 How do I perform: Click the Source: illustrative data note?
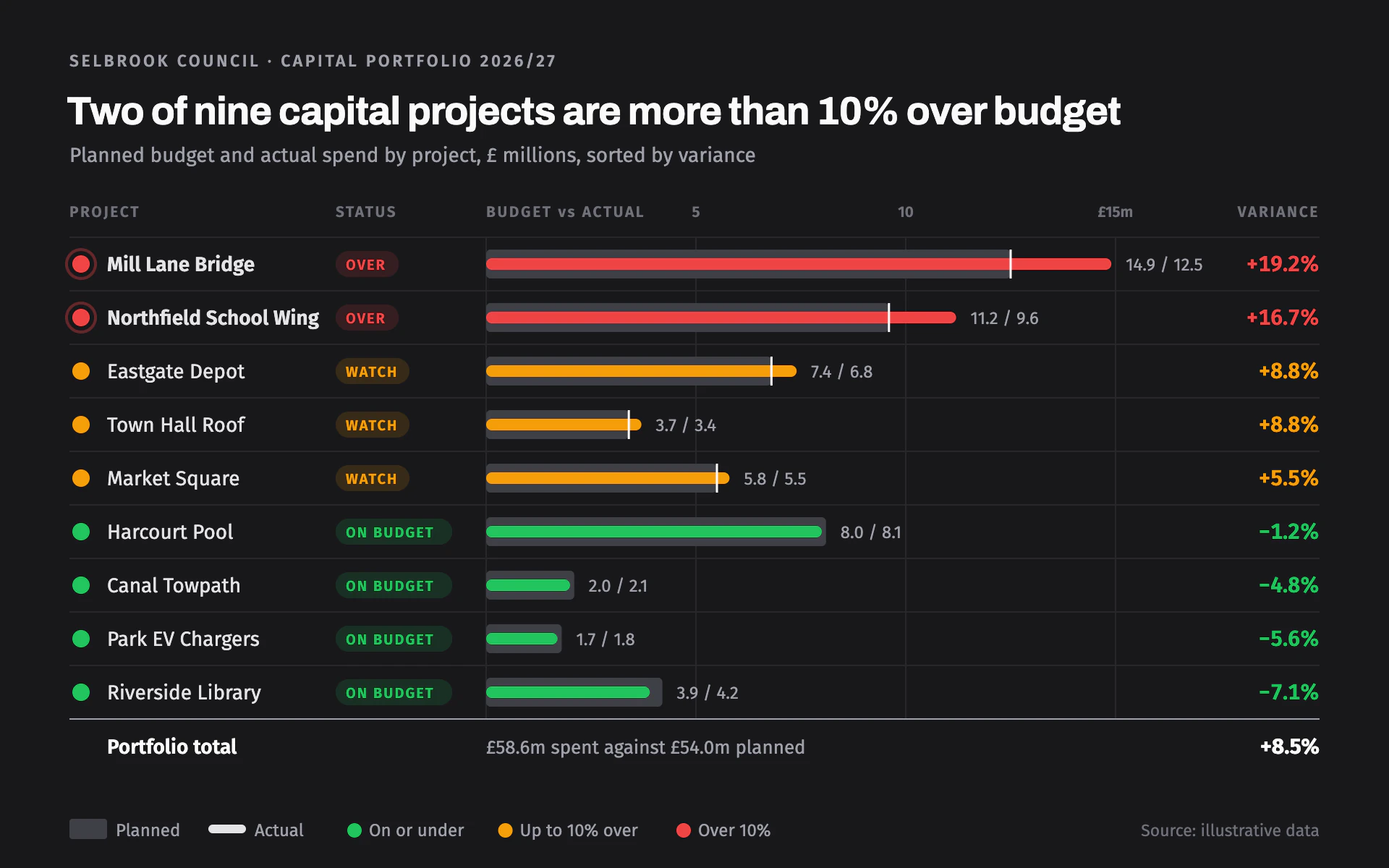[x=1230, y=830]
